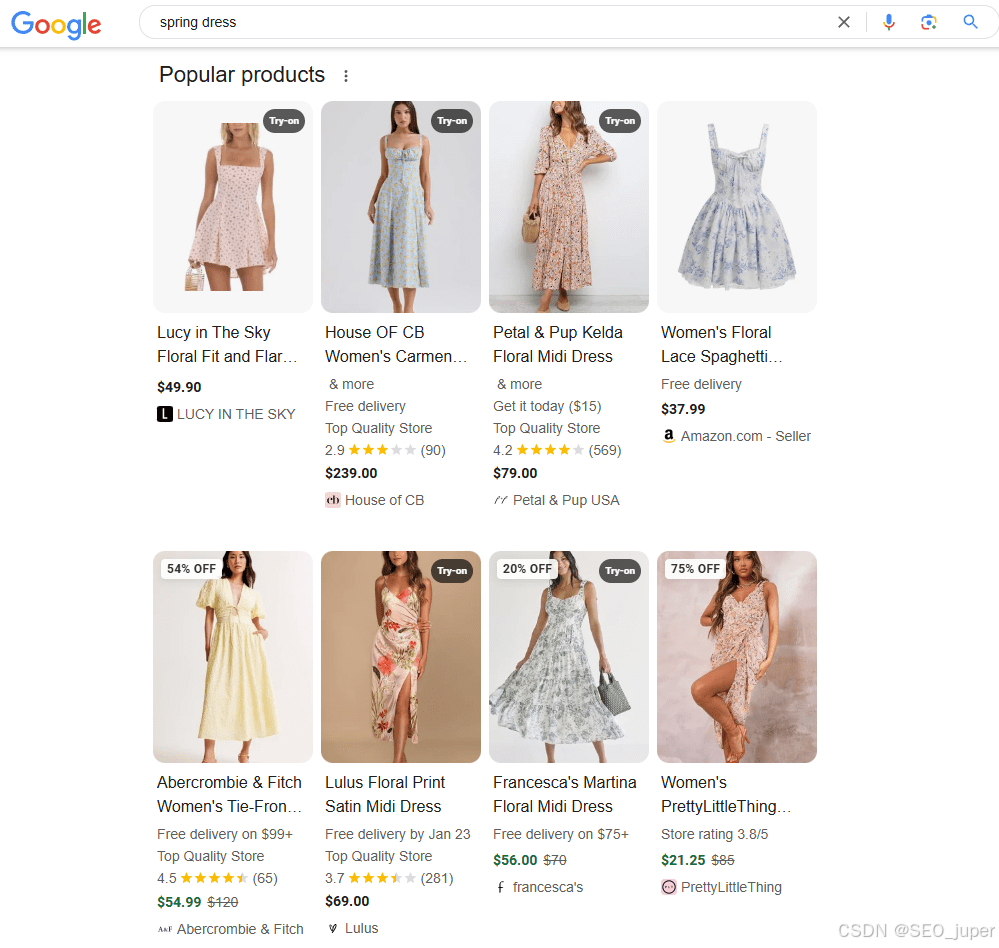Click the $37.99 price

click(x=683, y=409)
